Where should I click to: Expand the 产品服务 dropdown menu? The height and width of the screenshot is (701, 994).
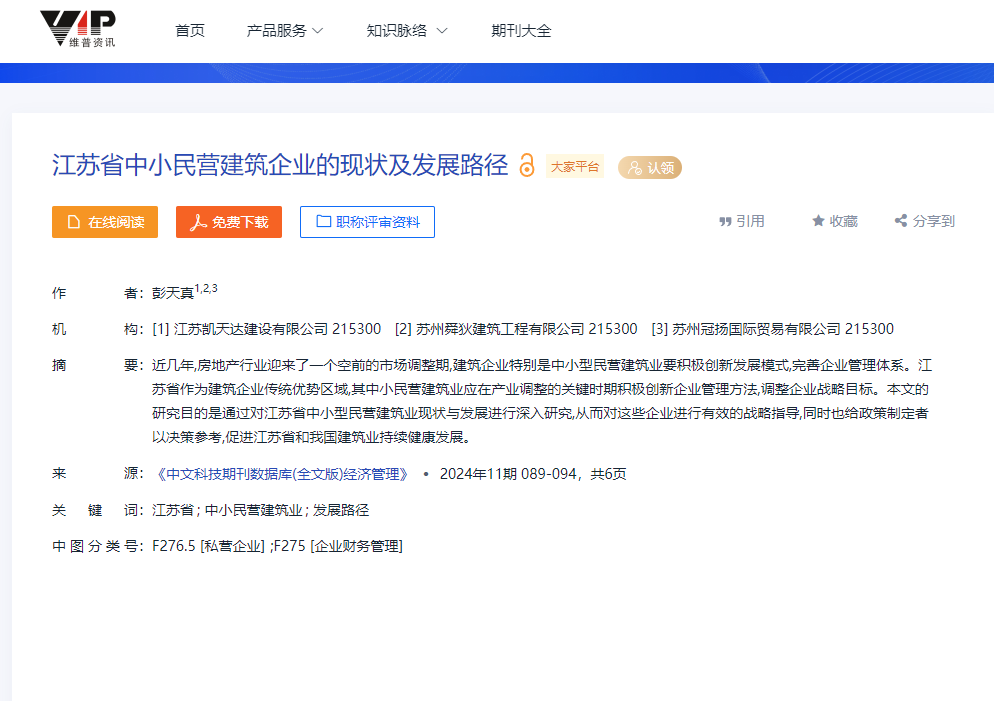click(x=285, y=31)
